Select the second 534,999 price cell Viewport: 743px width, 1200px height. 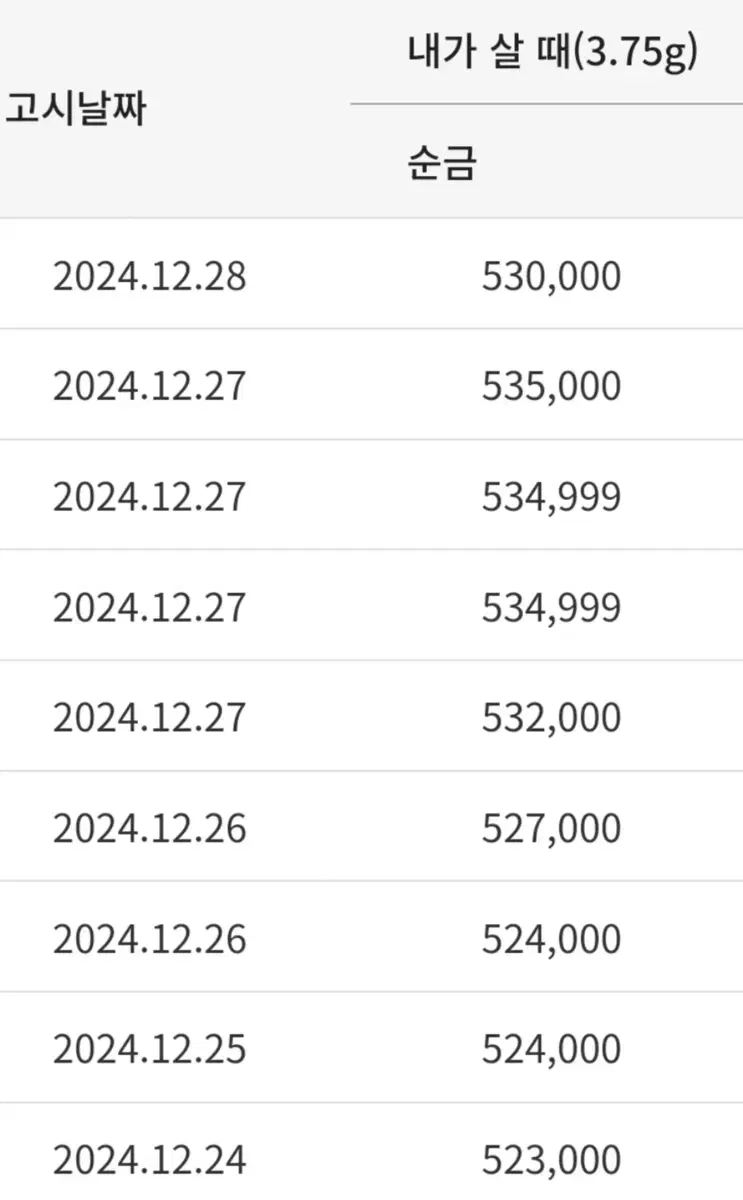(x=551, y=607)
